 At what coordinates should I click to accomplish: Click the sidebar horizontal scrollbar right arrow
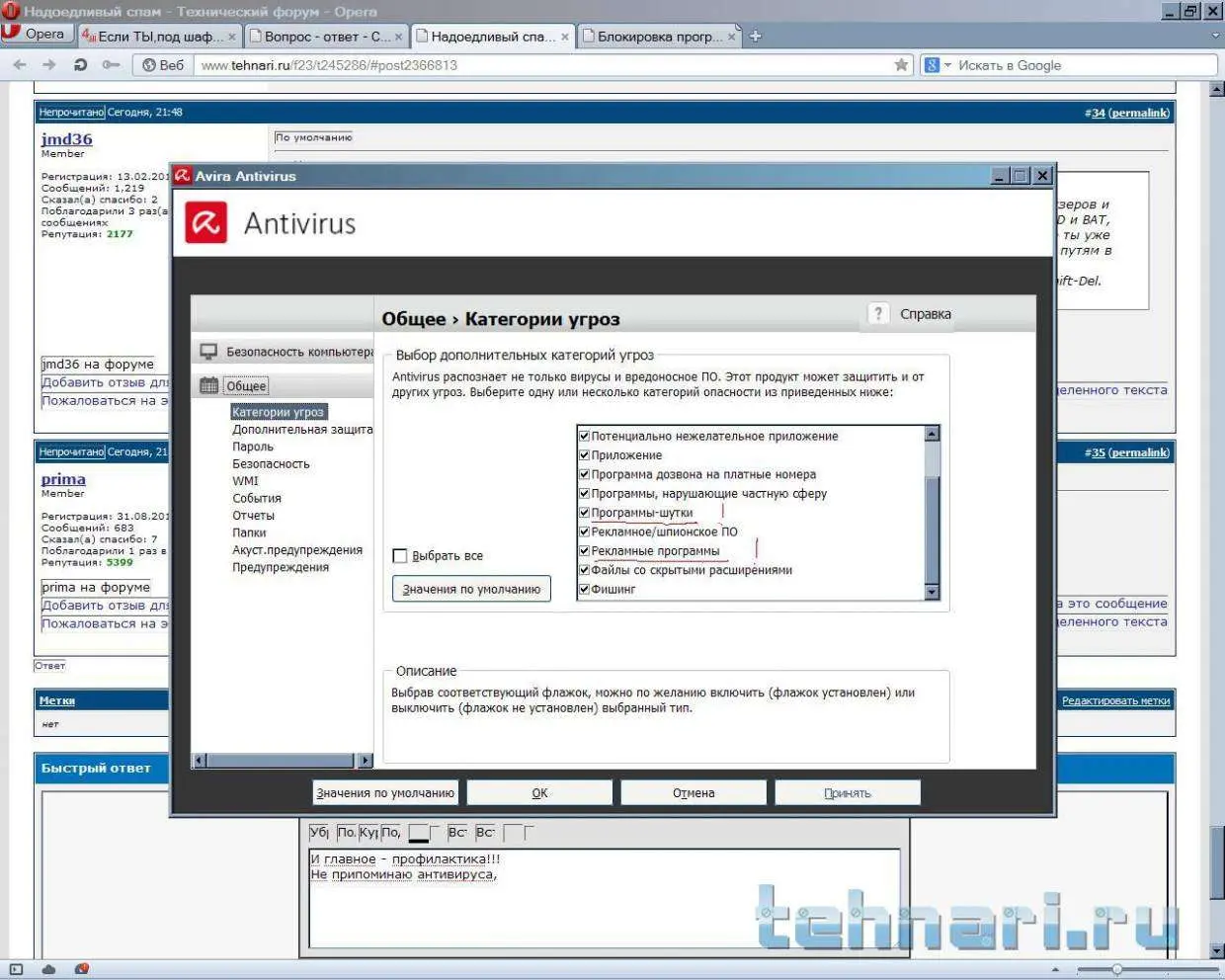(366, 761)
